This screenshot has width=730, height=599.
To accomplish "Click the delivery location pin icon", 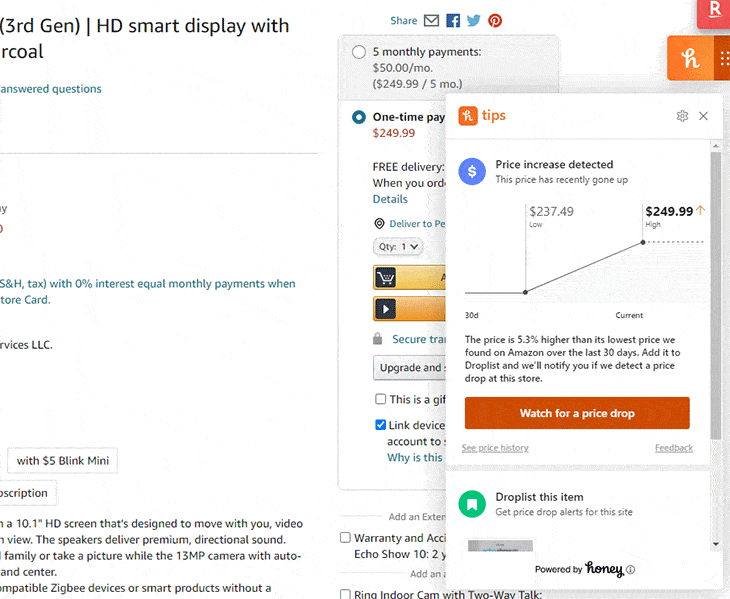I will (379, 223).
